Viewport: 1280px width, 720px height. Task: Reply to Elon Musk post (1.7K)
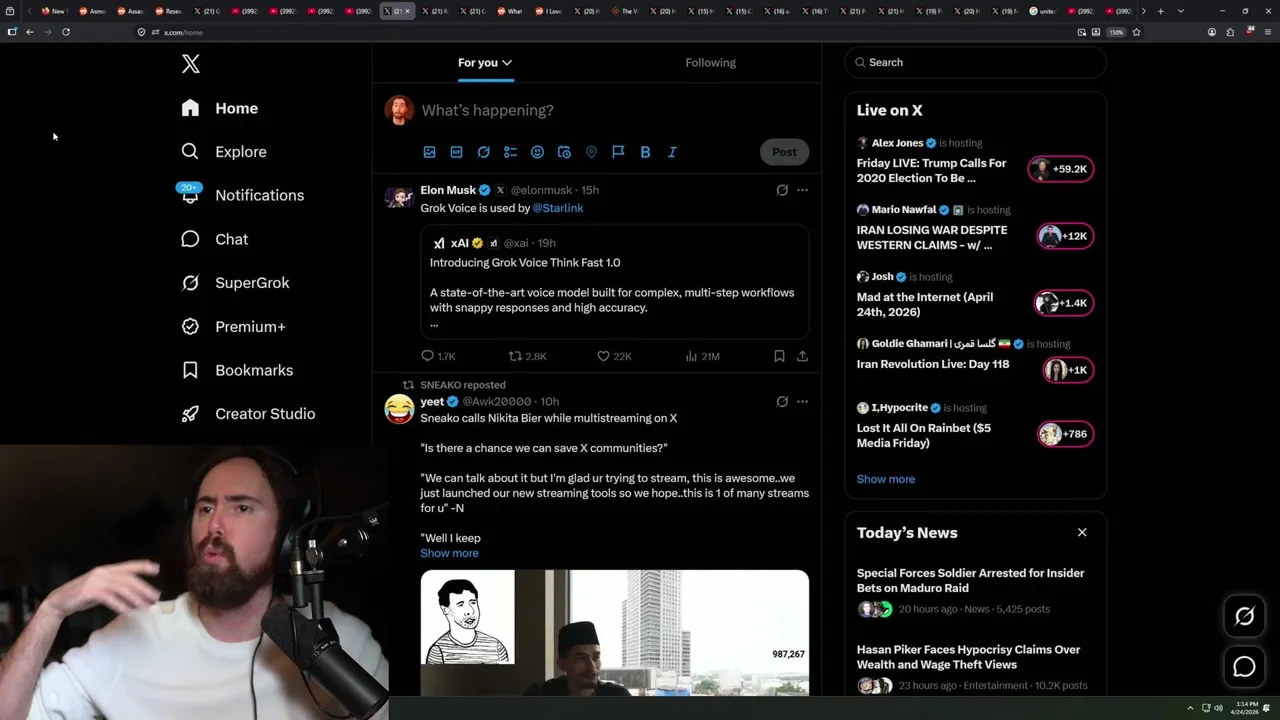click(438, 356)
